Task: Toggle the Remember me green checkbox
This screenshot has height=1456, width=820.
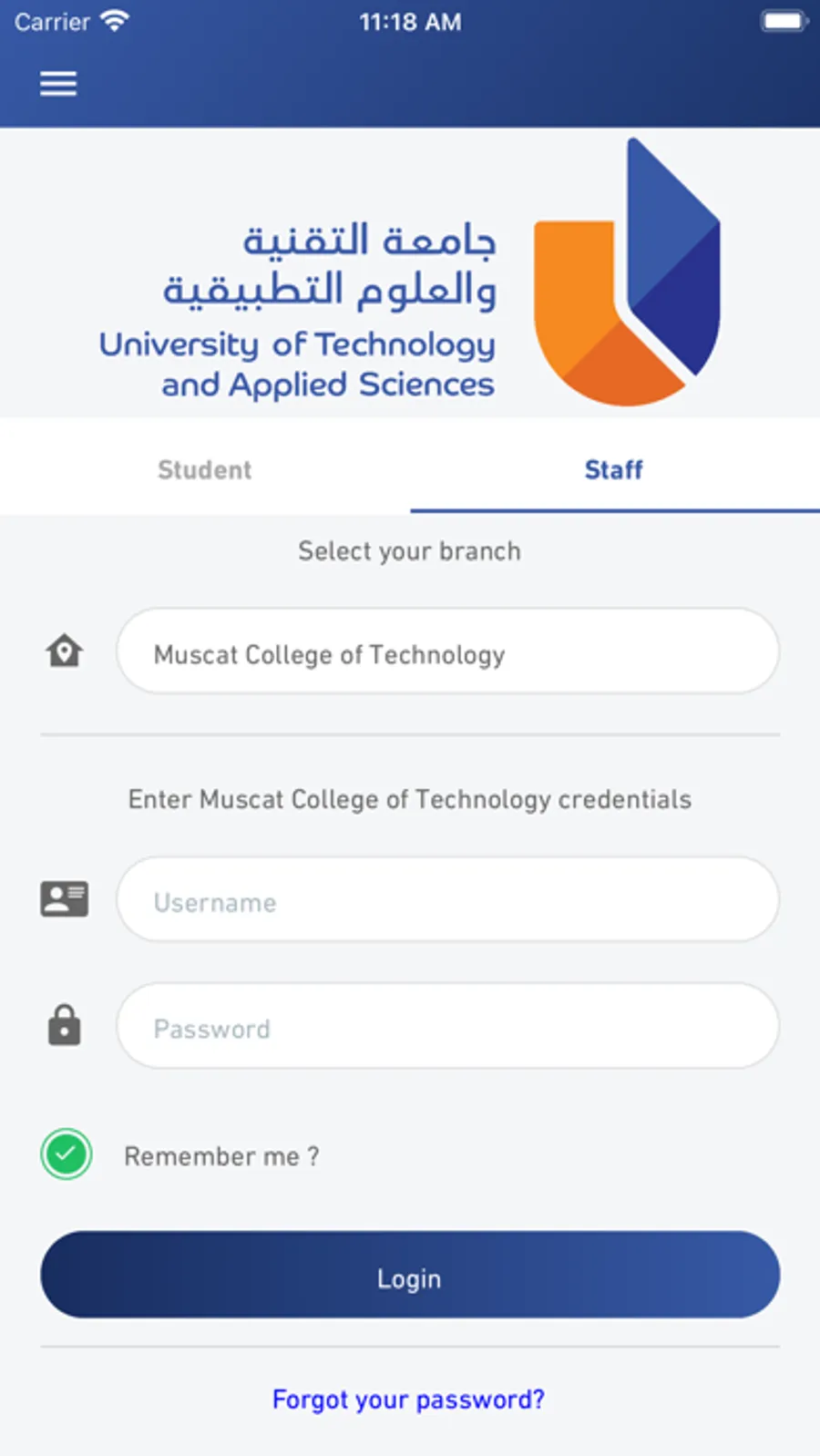Action: click(x=67, y=1154)
